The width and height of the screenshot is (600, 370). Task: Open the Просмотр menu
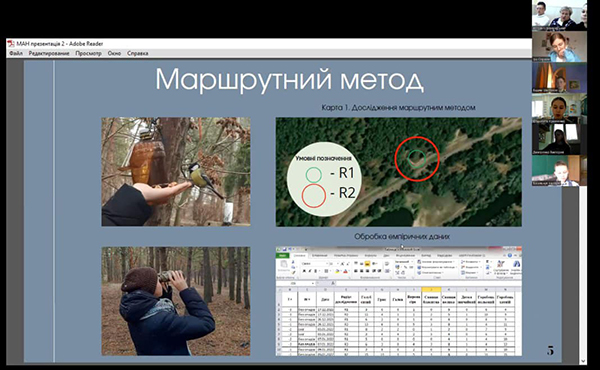click(88, 53)
